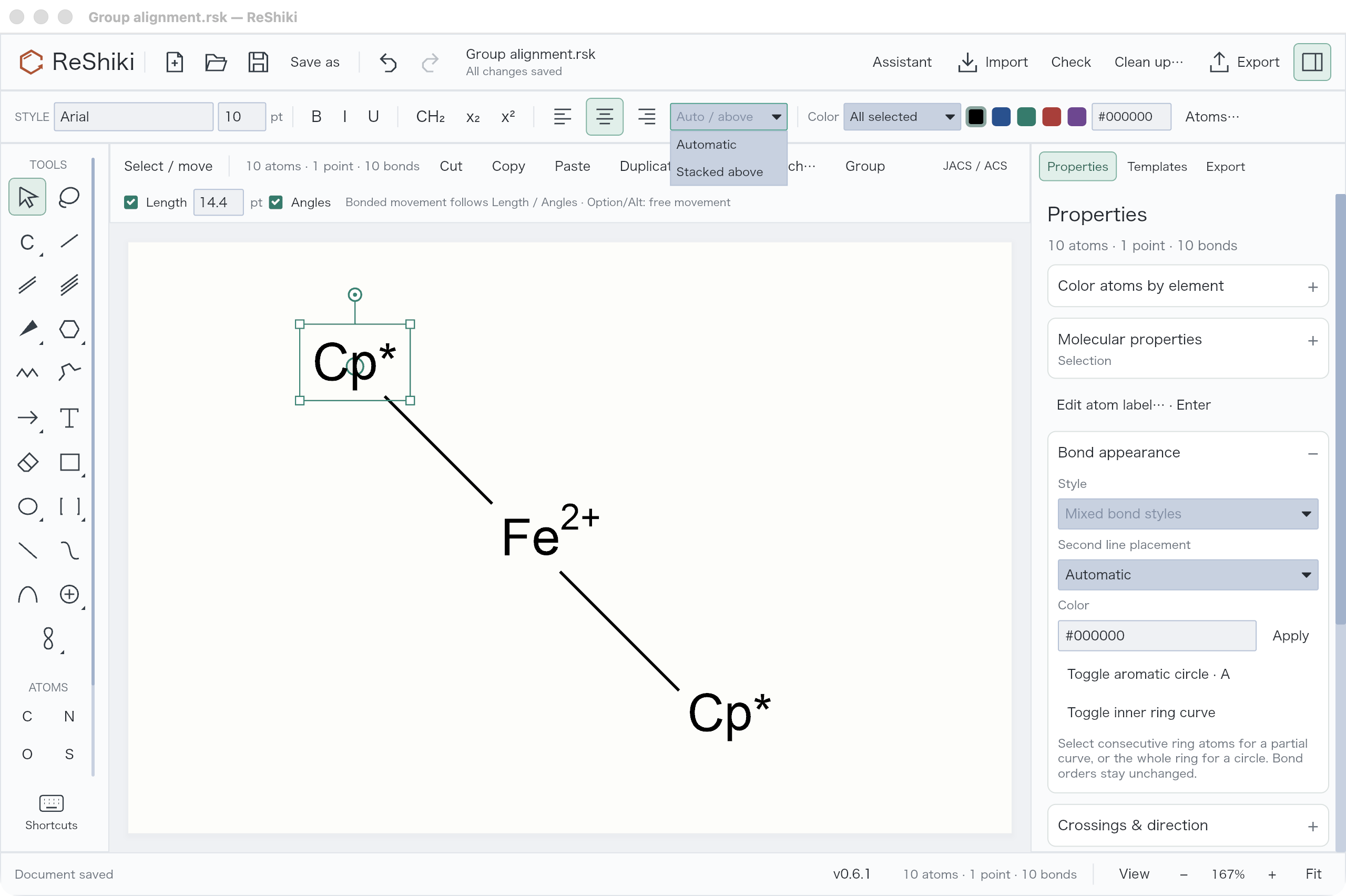
Task: Open a file with the folder icon
Action: click(216, 62)
